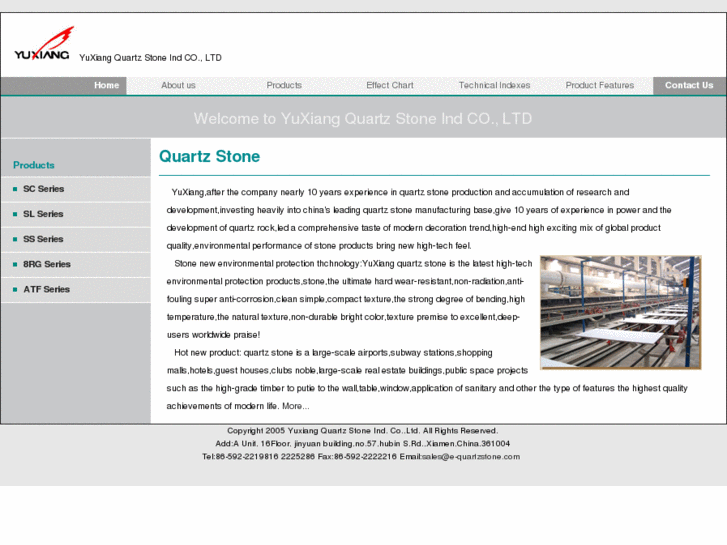The width and height of the screenshot is (727, 545).
Task: Select SL Series in the sidebar
Action: tap(43, 214)
